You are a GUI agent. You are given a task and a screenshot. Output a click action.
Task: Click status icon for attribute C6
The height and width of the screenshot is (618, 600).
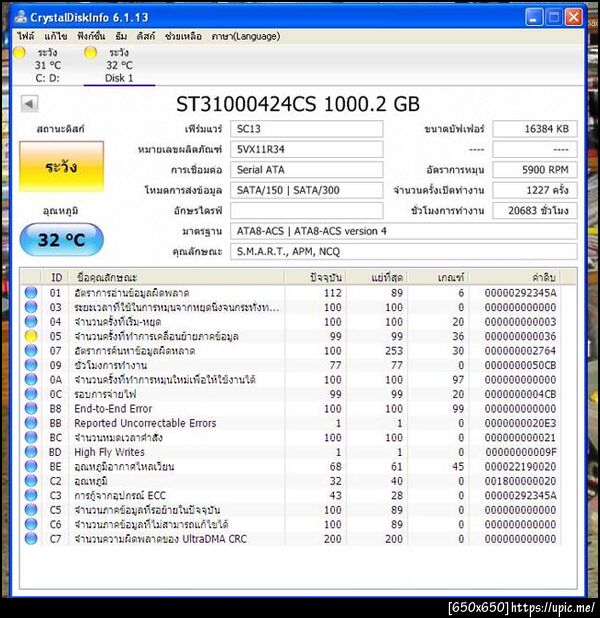pyautogui.click(x=31, y=524)
